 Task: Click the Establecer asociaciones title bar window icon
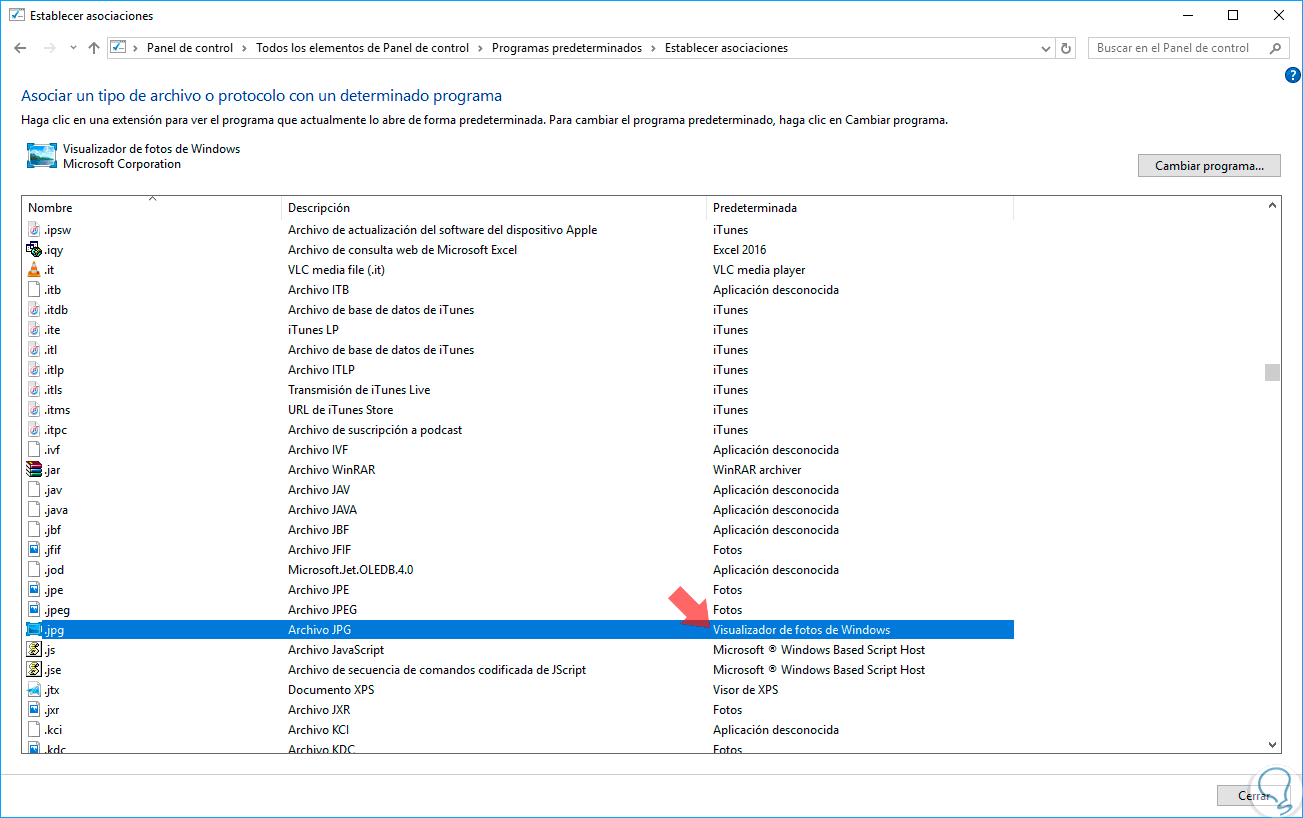pyautogui.click(x=15, y=15)
